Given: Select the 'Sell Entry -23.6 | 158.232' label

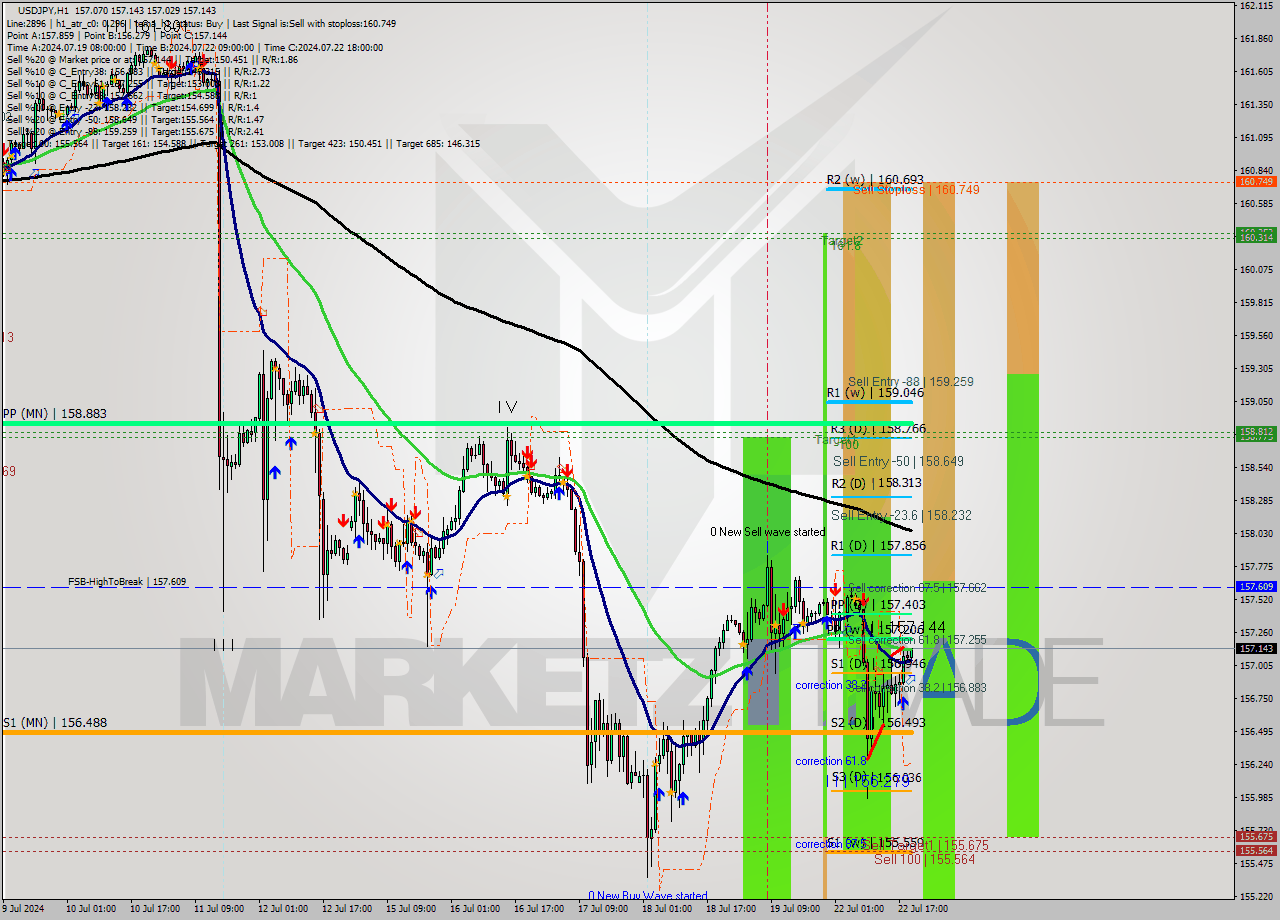Looking at the screenshot, I should pos(901,515).
